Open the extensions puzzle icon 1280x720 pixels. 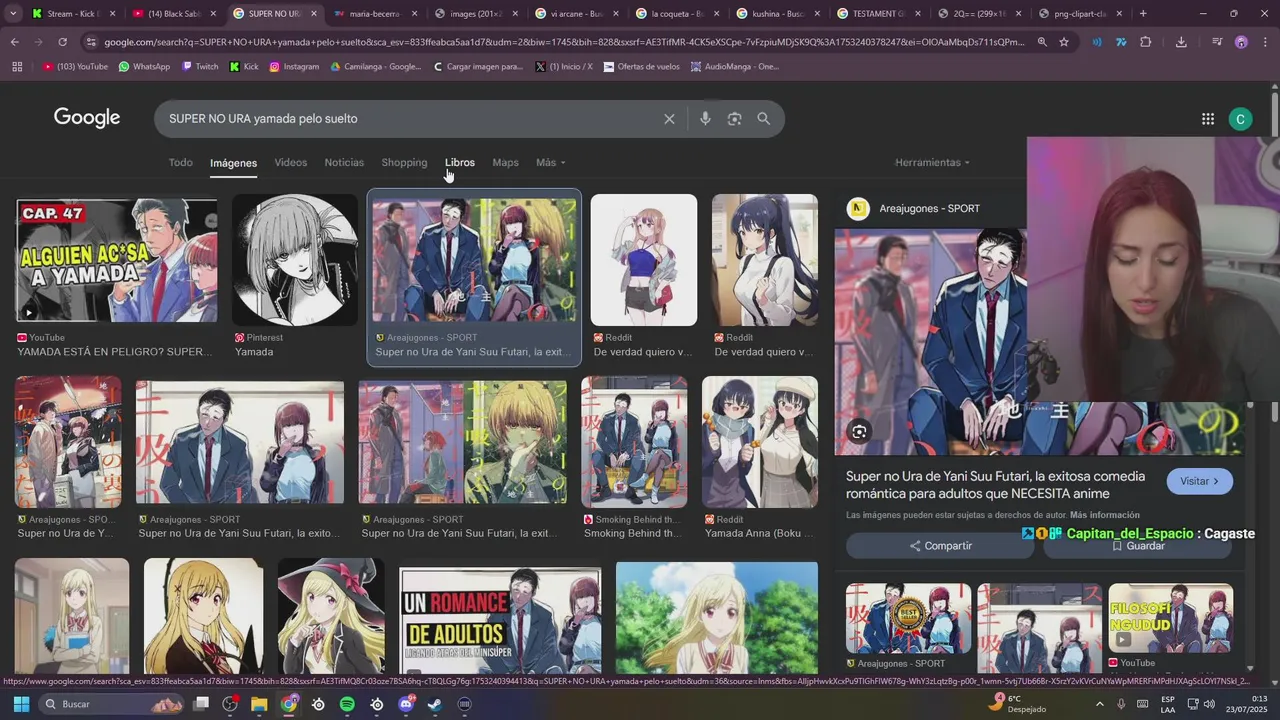(1146, 42)
